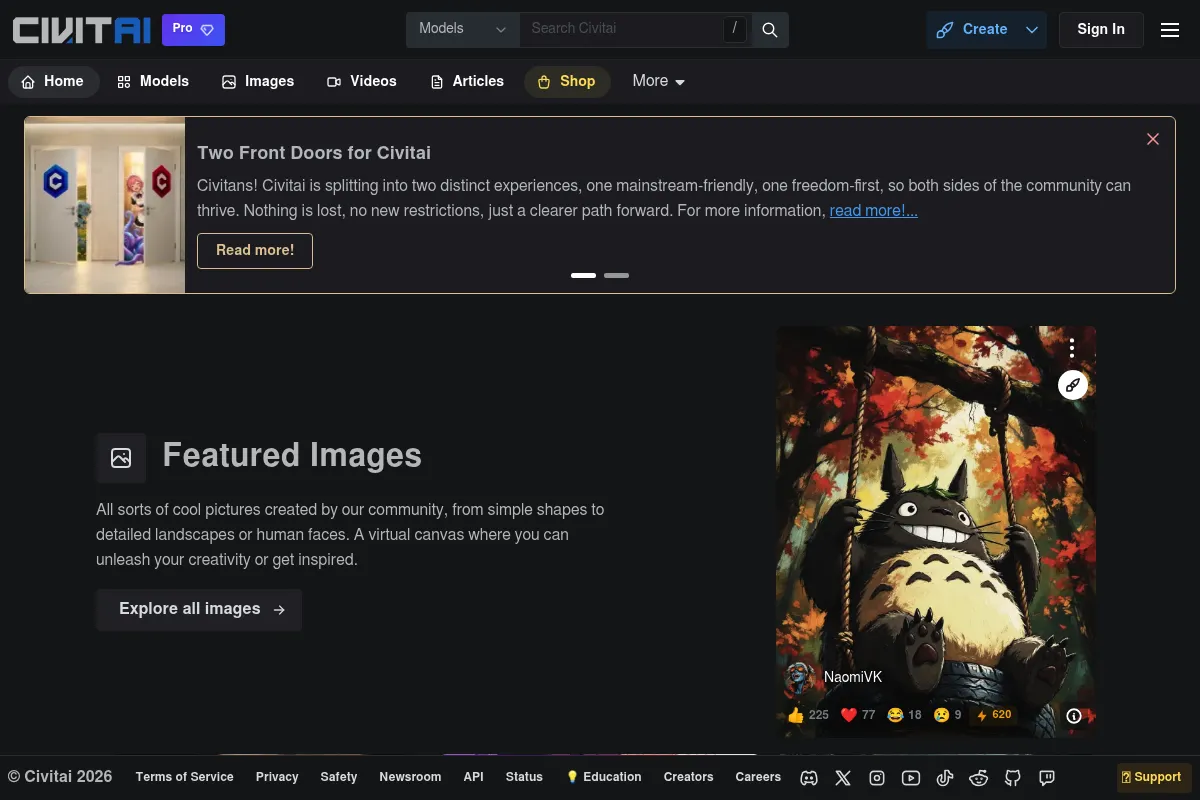
Task: React with heart on Totoro image
Action: click(858, 715)
